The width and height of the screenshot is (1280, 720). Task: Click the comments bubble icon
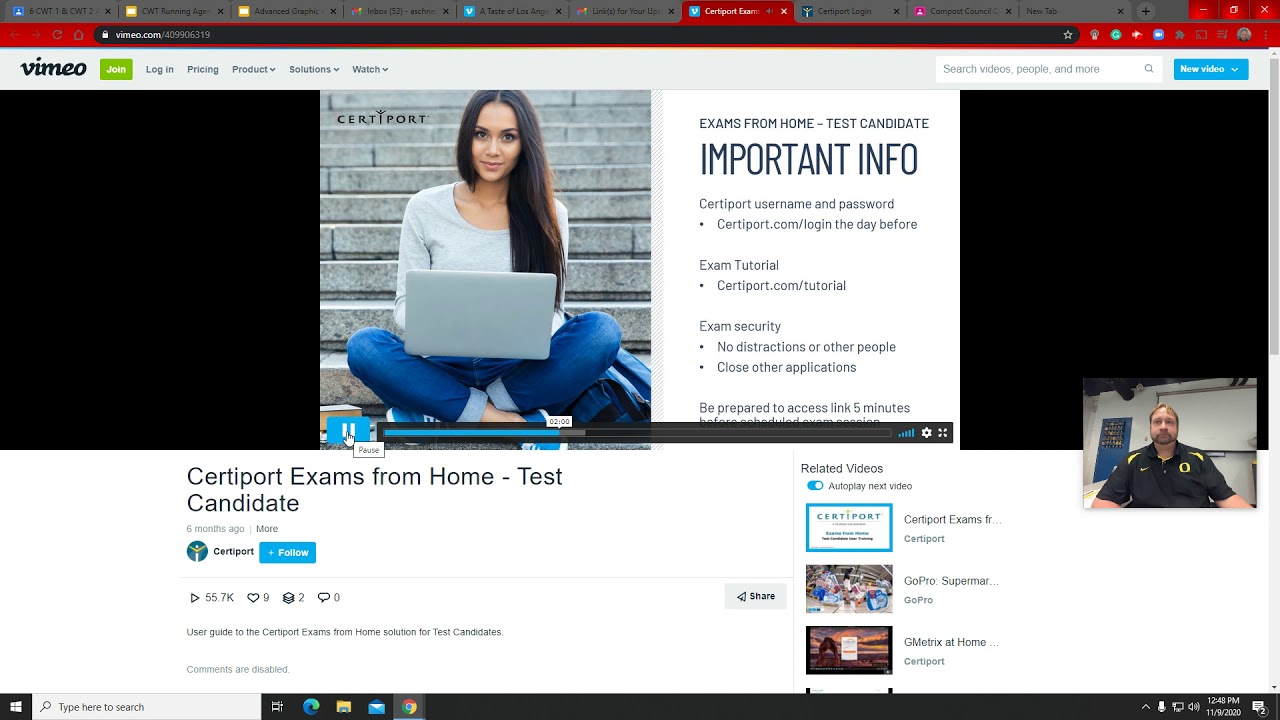[x=323, y=598]
